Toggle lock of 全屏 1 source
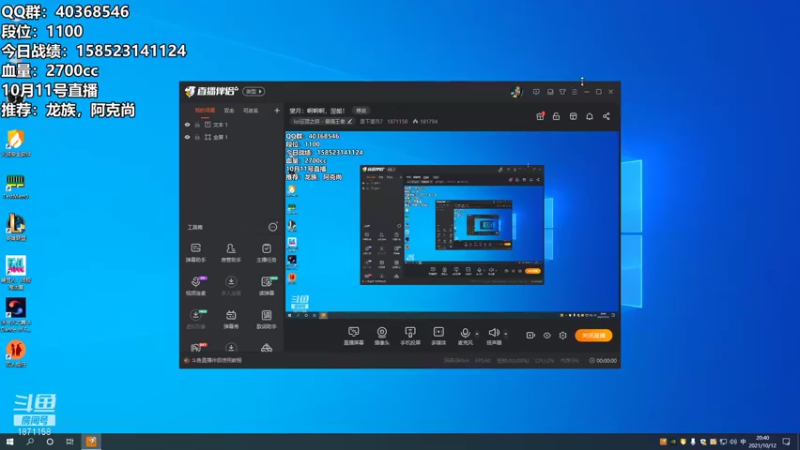800x450 pixels. tap(197, 137)
